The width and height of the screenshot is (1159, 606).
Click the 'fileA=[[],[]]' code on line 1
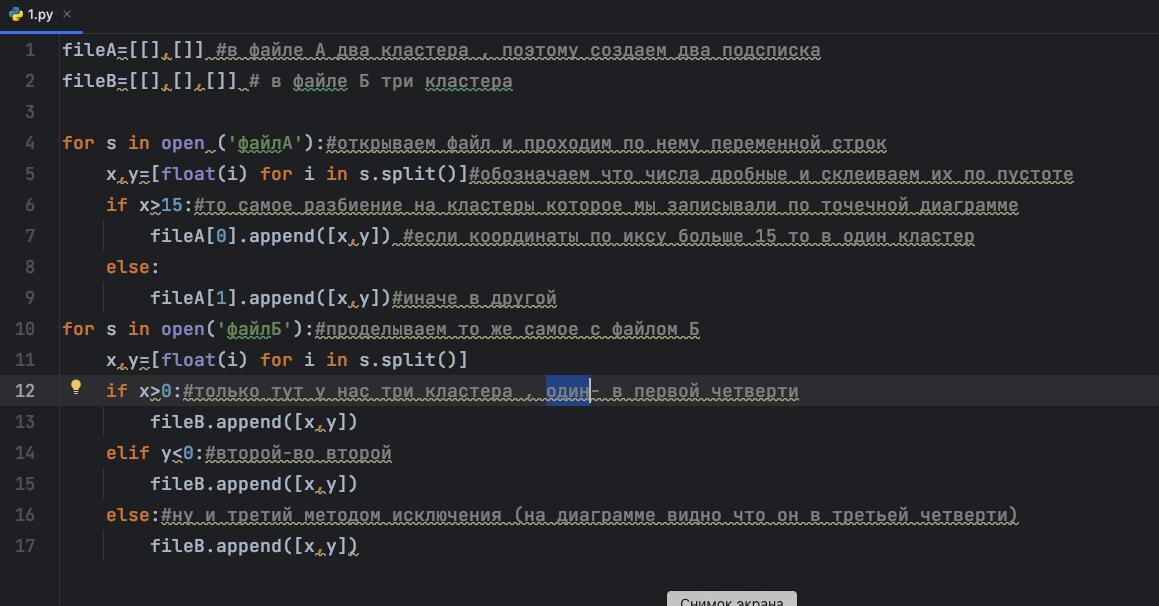point(133,50)
